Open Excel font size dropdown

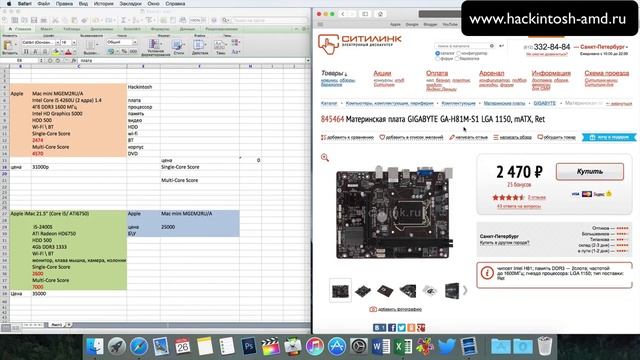[x=74, y=42]
